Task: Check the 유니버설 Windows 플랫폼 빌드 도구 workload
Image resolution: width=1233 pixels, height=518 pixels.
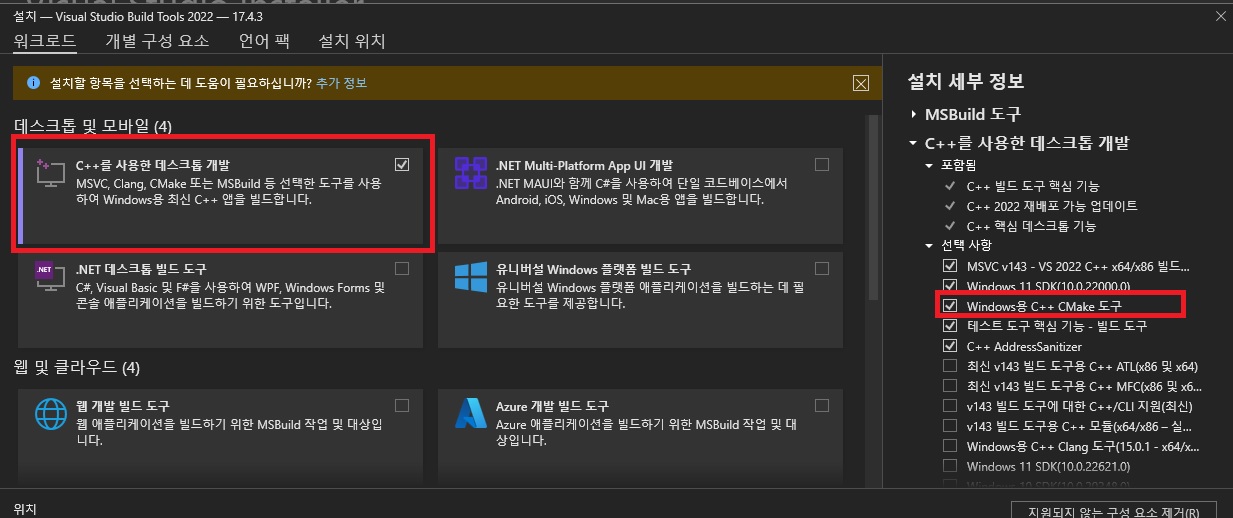Action: point(822,268)
